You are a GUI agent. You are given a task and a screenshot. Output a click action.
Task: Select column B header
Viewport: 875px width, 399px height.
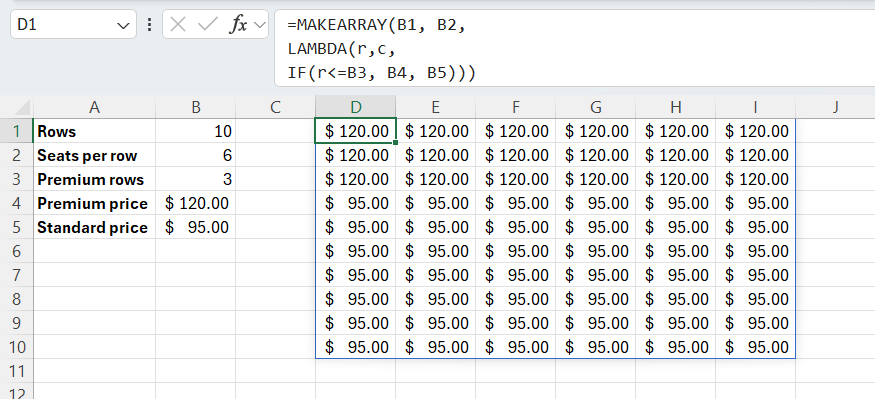pos(195,107)
